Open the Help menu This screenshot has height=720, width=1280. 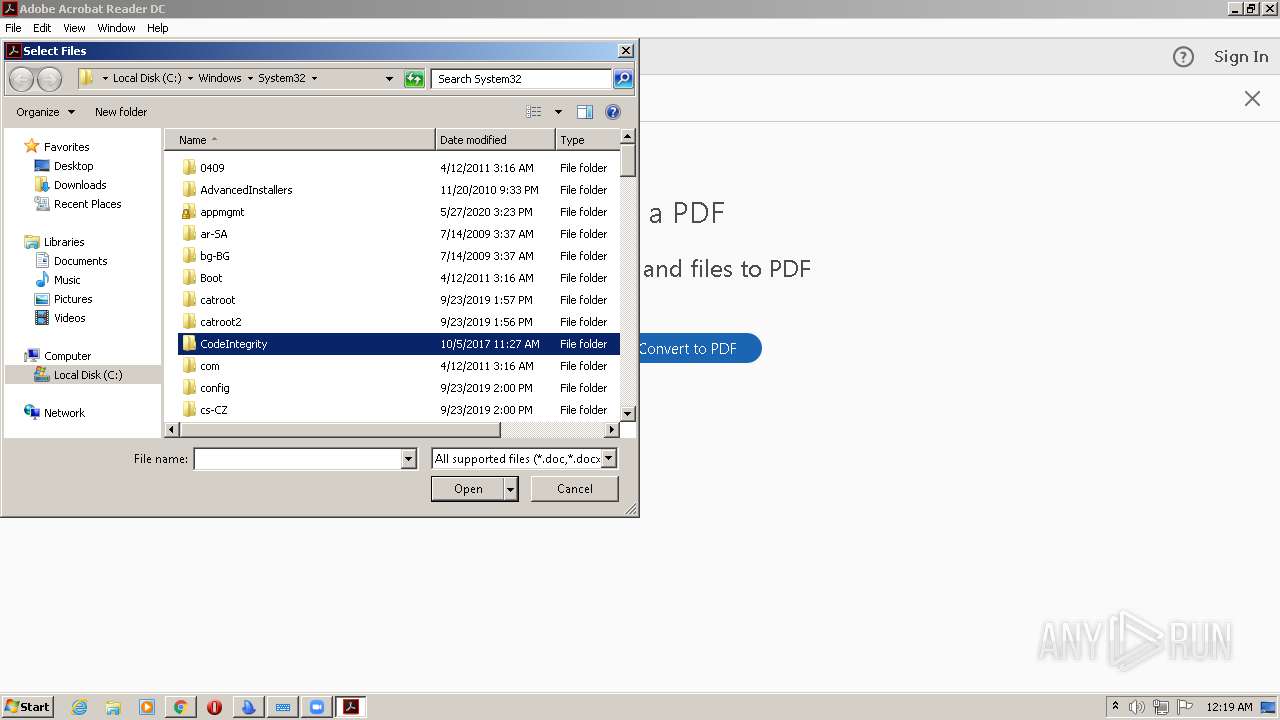tap(158, 28)
